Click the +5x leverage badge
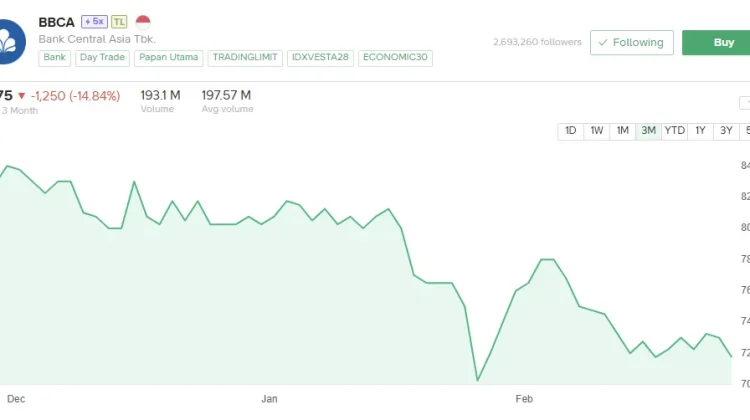Screen dimensions: 750x420 (x=94, y=21)
